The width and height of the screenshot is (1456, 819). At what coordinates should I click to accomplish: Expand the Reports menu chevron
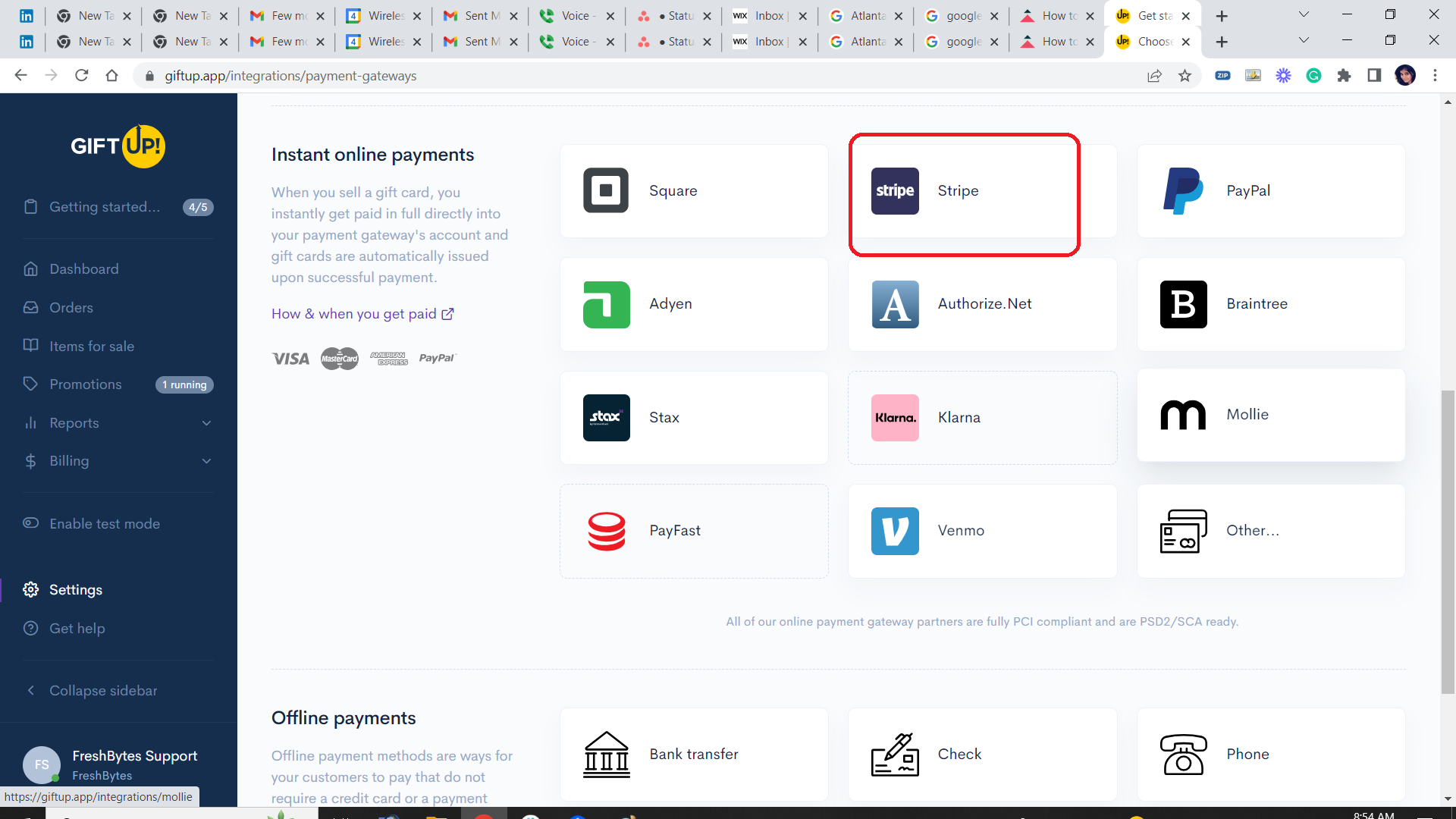tap(206, 423)
